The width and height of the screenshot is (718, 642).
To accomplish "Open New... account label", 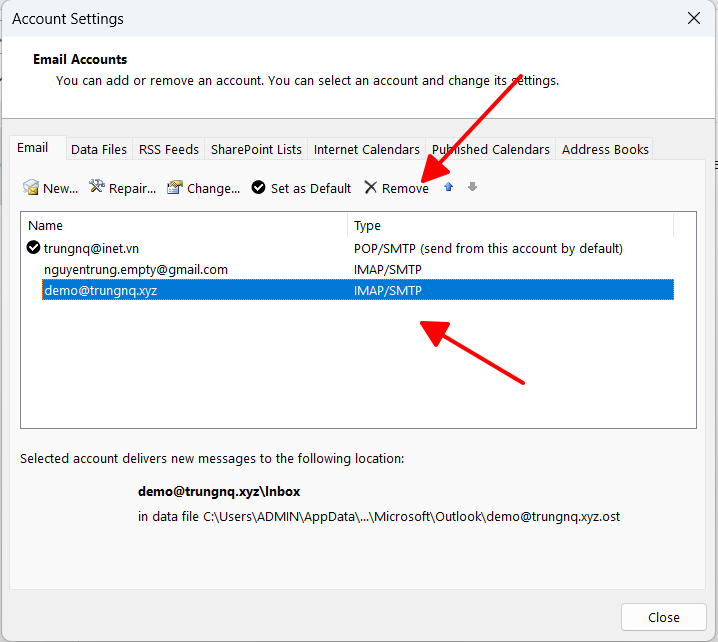I will (x=60, y=188).
